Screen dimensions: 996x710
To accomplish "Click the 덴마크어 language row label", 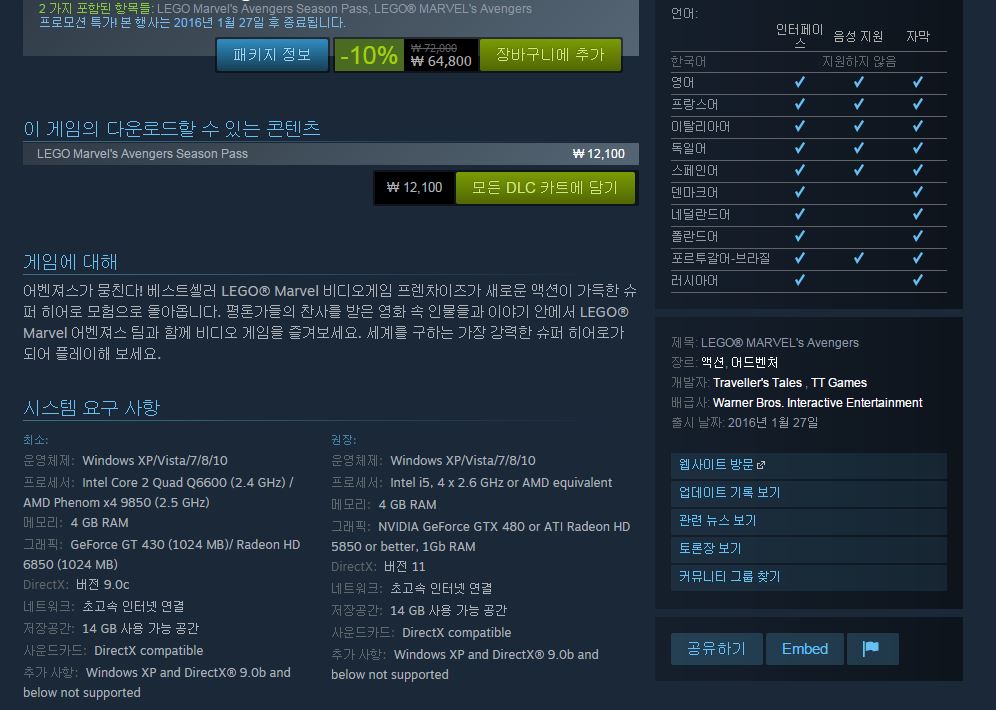I will [x=694, y=192].
